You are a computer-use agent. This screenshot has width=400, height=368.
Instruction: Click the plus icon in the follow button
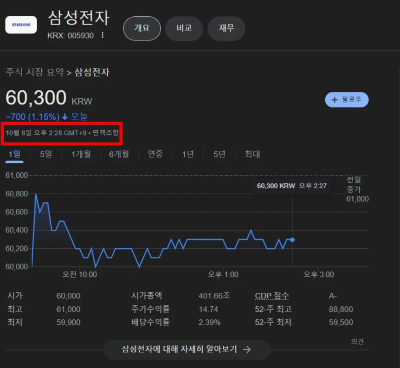point(334,100)
